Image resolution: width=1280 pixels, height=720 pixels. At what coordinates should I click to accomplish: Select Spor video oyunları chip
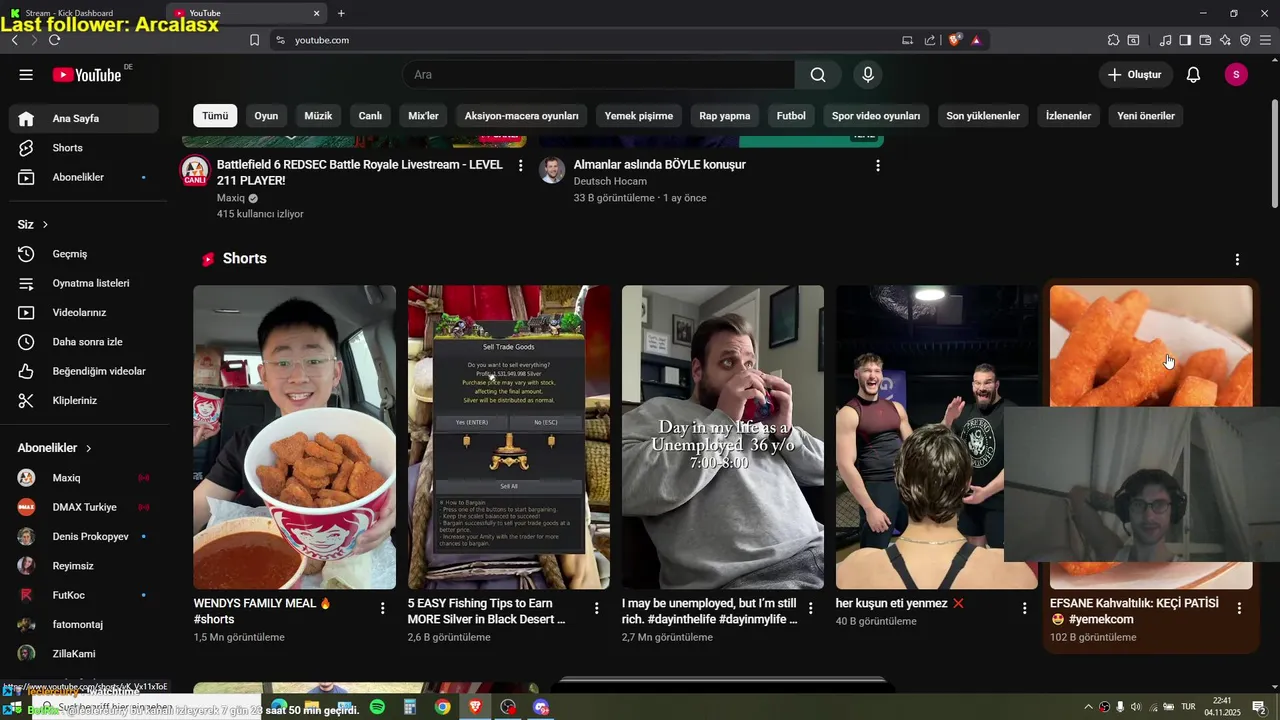coord(876,116)
